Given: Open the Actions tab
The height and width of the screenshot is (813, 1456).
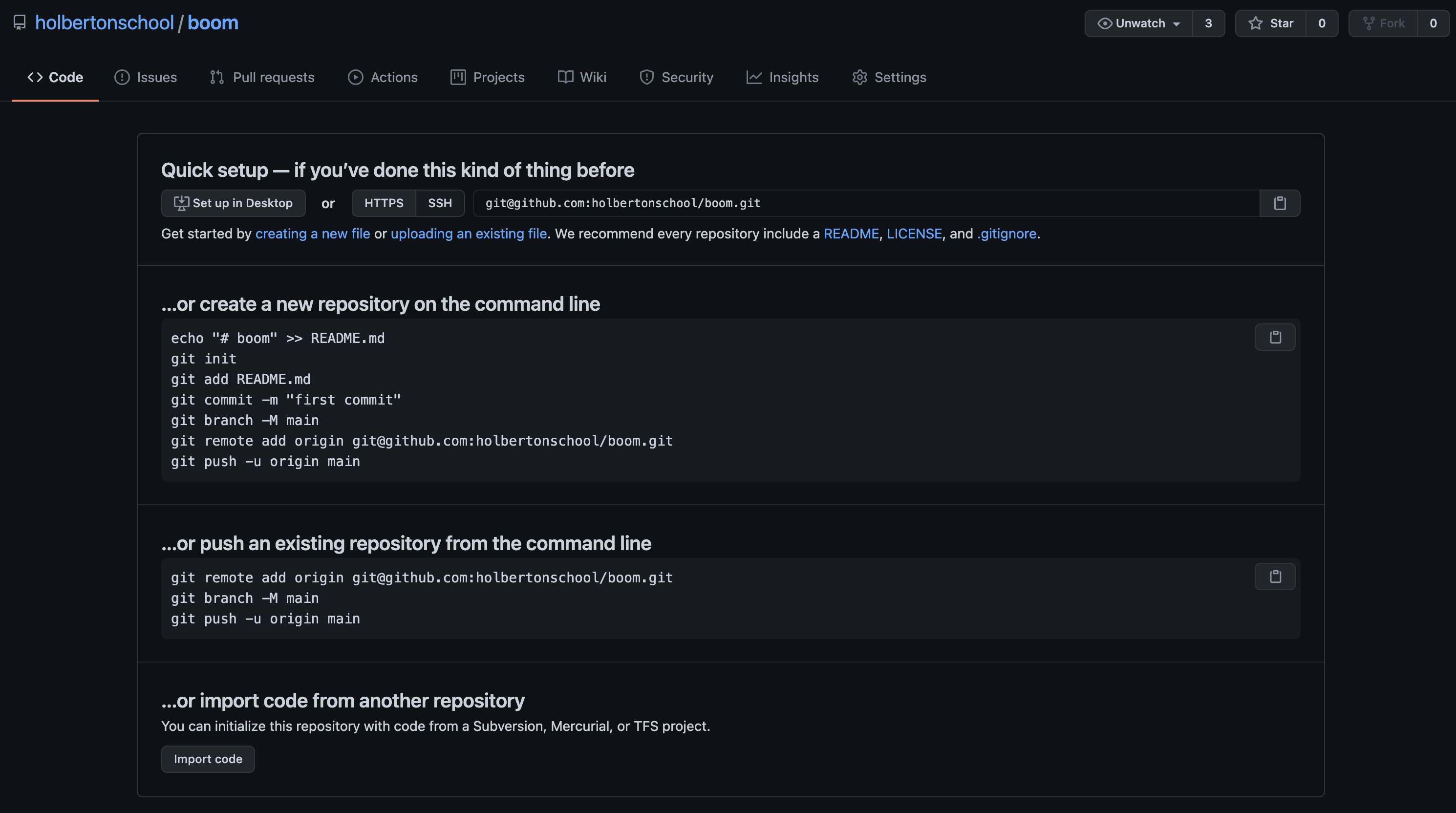Looking at the screenshot, I should (383, 77).
